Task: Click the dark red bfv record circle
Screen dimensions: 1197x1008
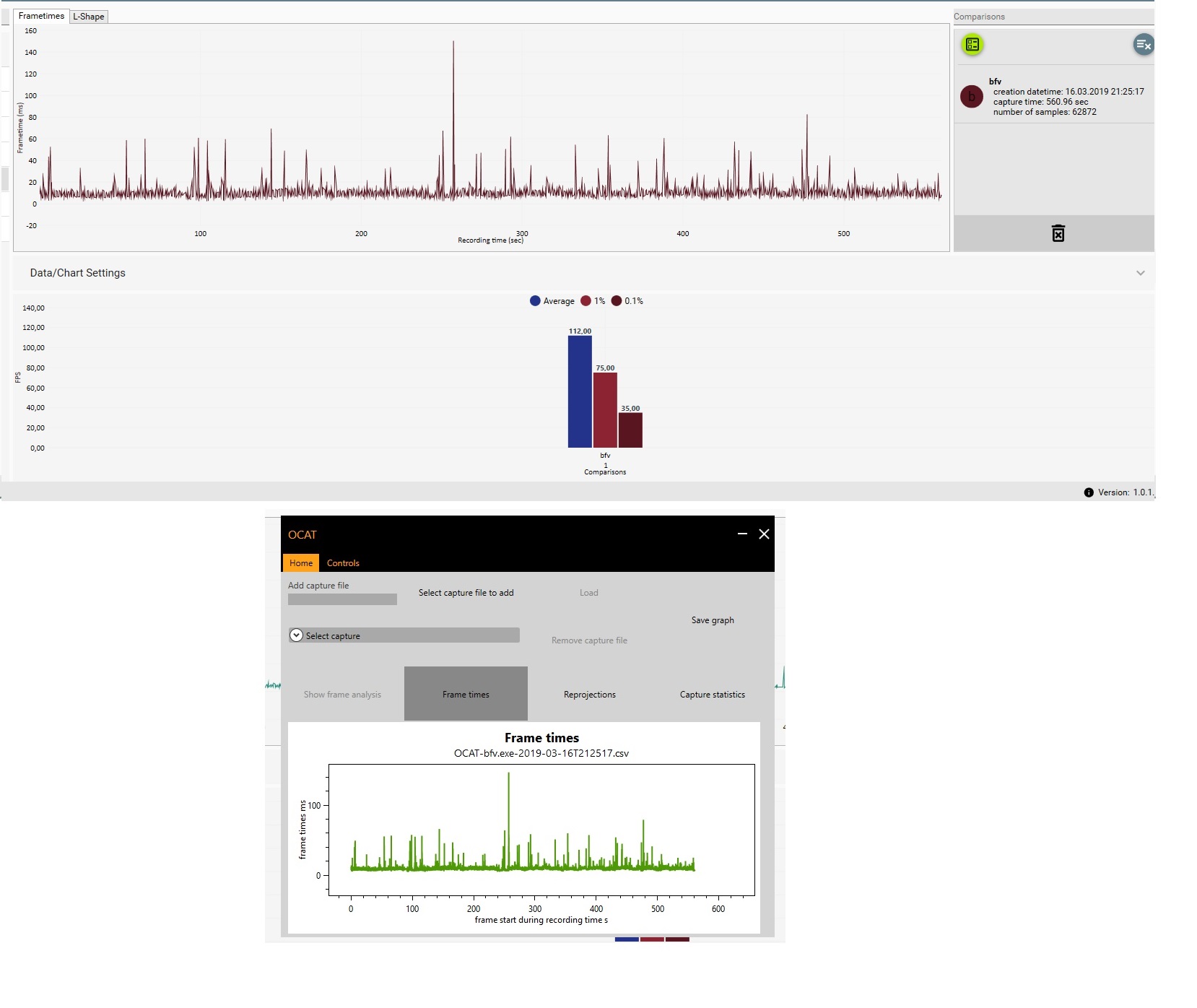Action: pos(972,97)
